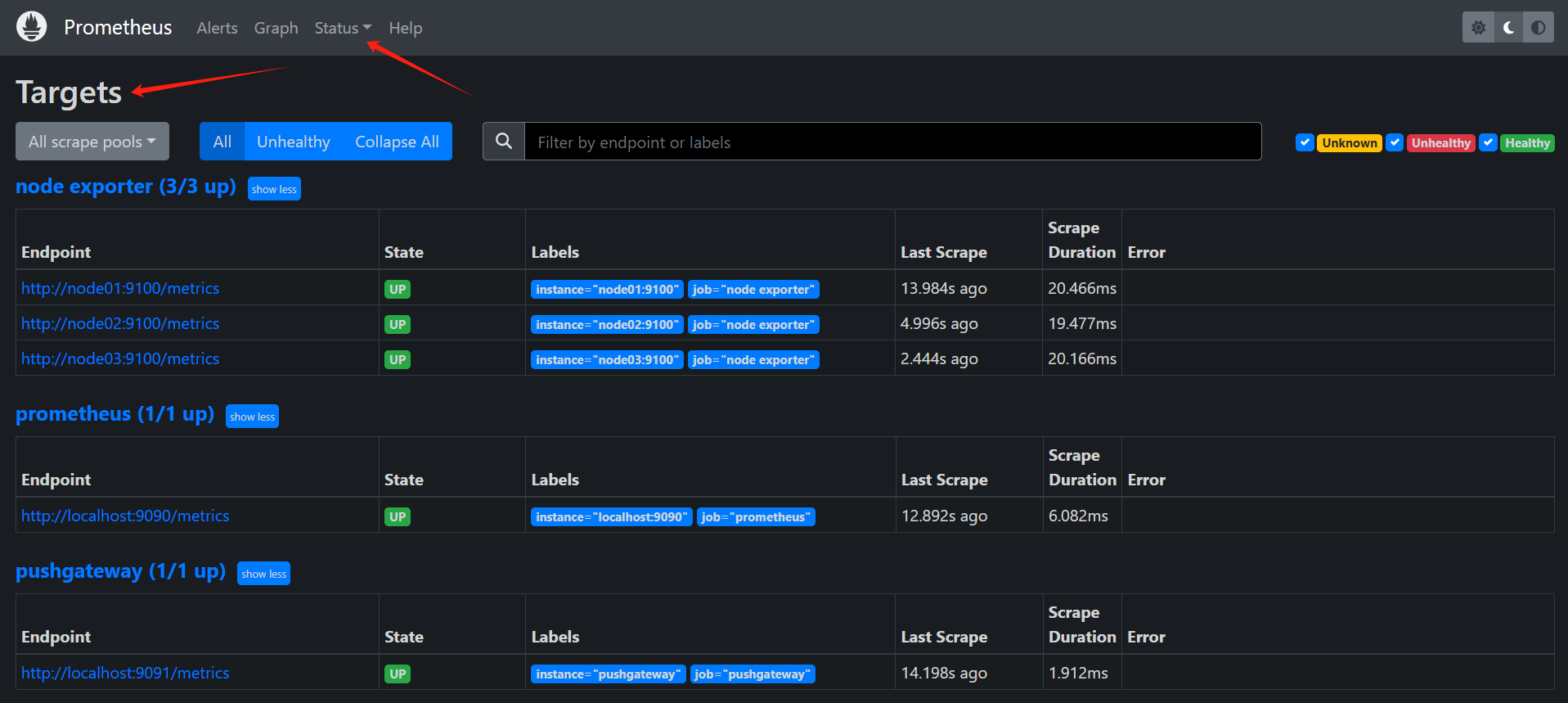Image resolution: width=1568 pixels, height=703 pixels.
Task: Click the 19.477ms scrape duration value
Action: [1082, 323]
